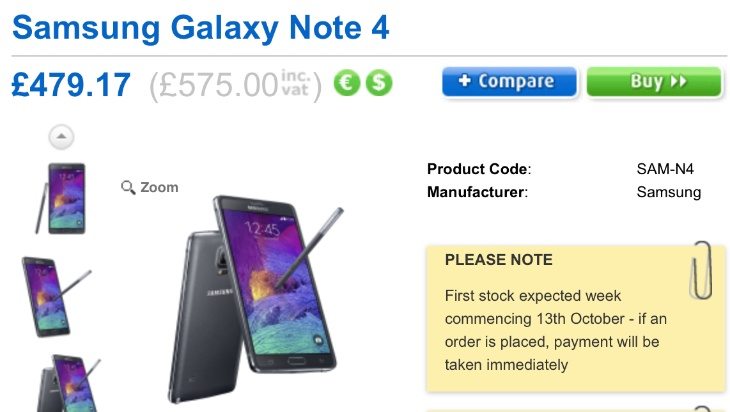This screenshot has width=730, height=412.
Task: Click the SAM-N4 product code
Action: [665, 169]
